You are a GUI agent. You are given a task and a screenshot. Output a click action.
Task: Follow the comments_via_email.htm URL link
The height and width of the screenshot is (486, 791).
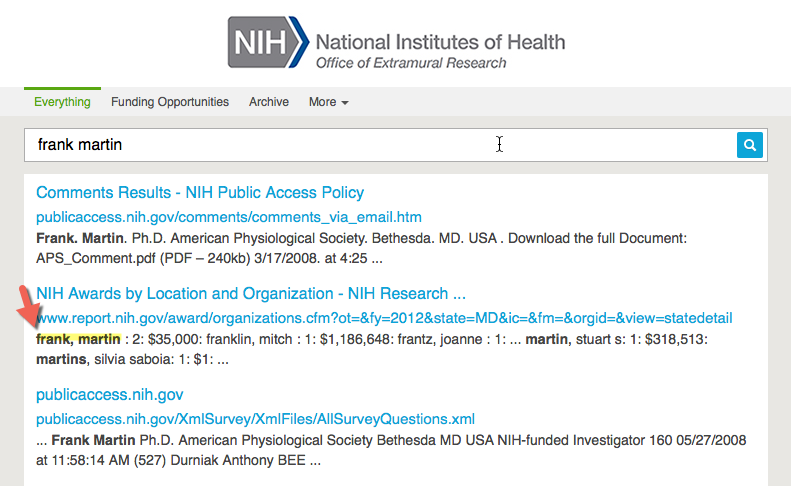229,217
